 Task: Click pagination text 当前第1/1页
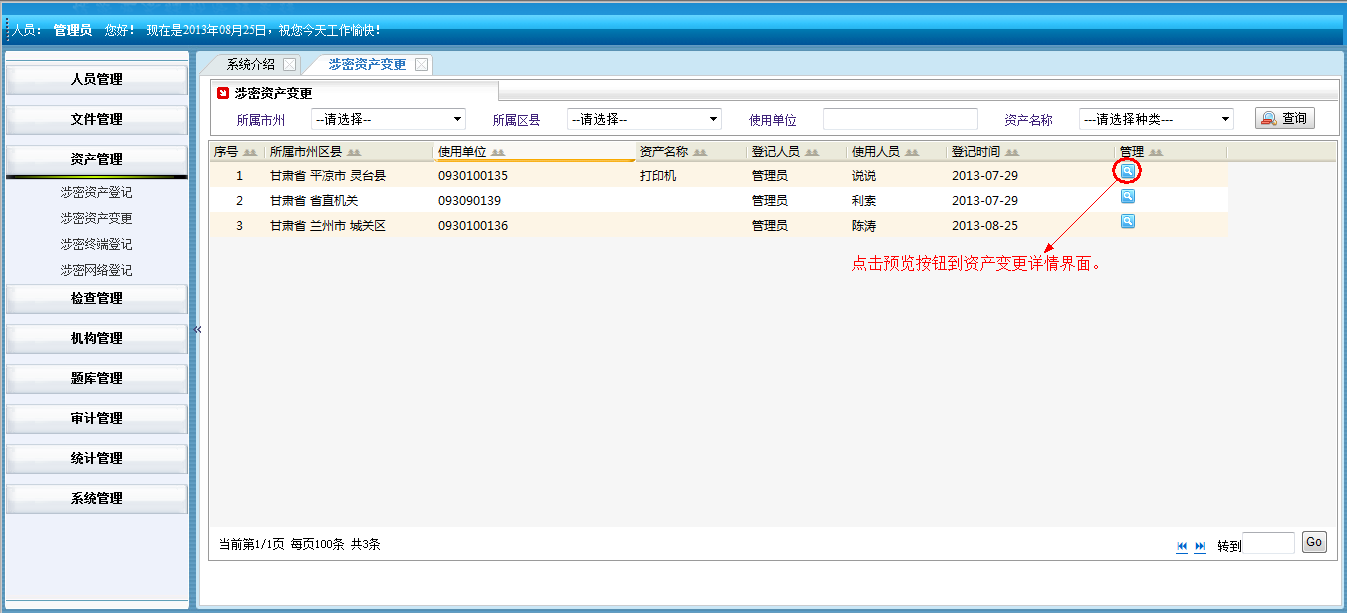[x=251, y=545]
